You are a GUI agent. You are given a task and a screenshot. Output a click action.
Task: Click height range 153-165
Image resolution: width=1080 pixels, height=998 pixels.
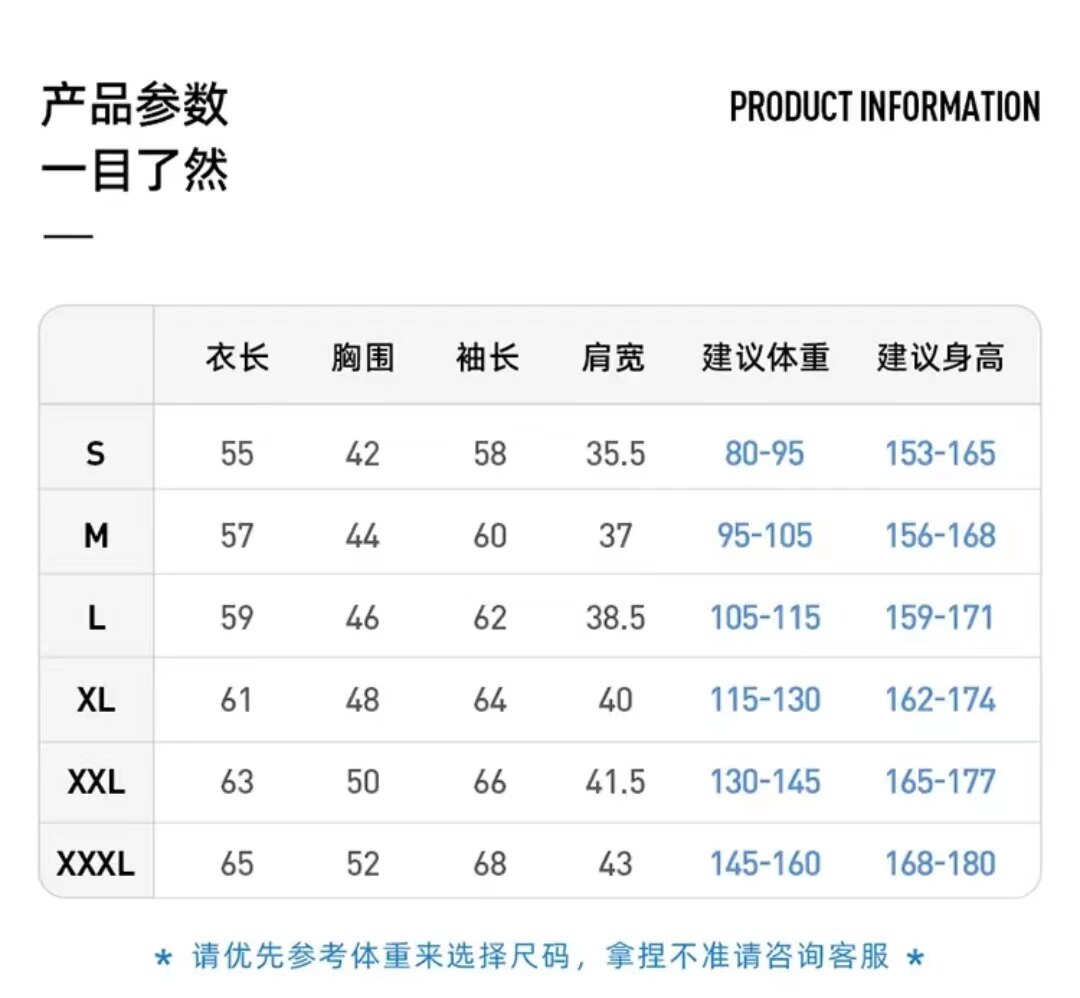pyautogui.click(x=940, y=454)
